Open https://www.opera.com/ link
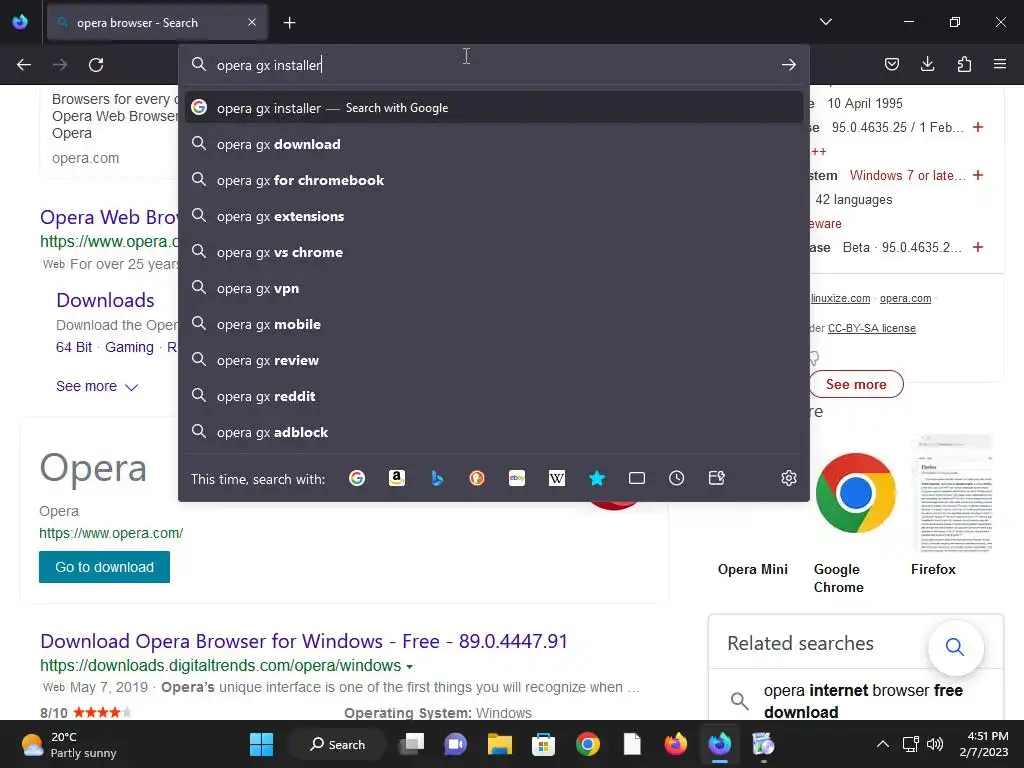Image resolution: width=1024 pixels, height=768 pixels. pos(111,533)
